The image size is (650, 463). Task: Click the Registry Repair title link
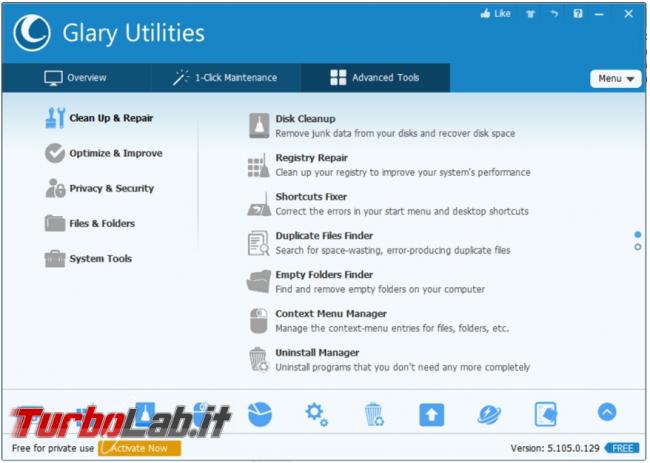coord(312,158)
